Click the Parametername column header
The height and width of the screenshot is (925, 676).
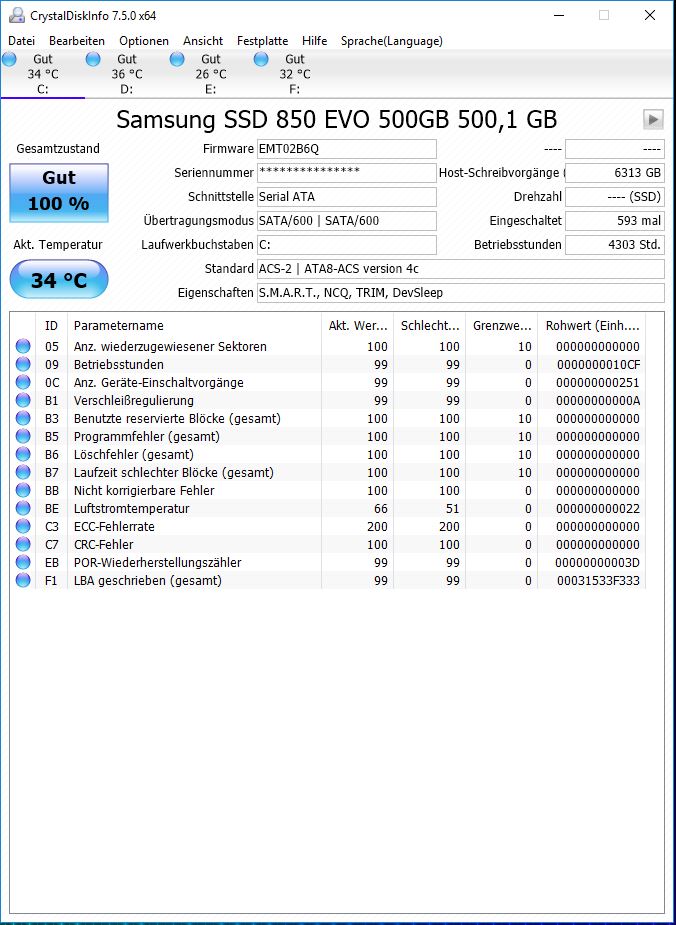[x=194, y=326]
